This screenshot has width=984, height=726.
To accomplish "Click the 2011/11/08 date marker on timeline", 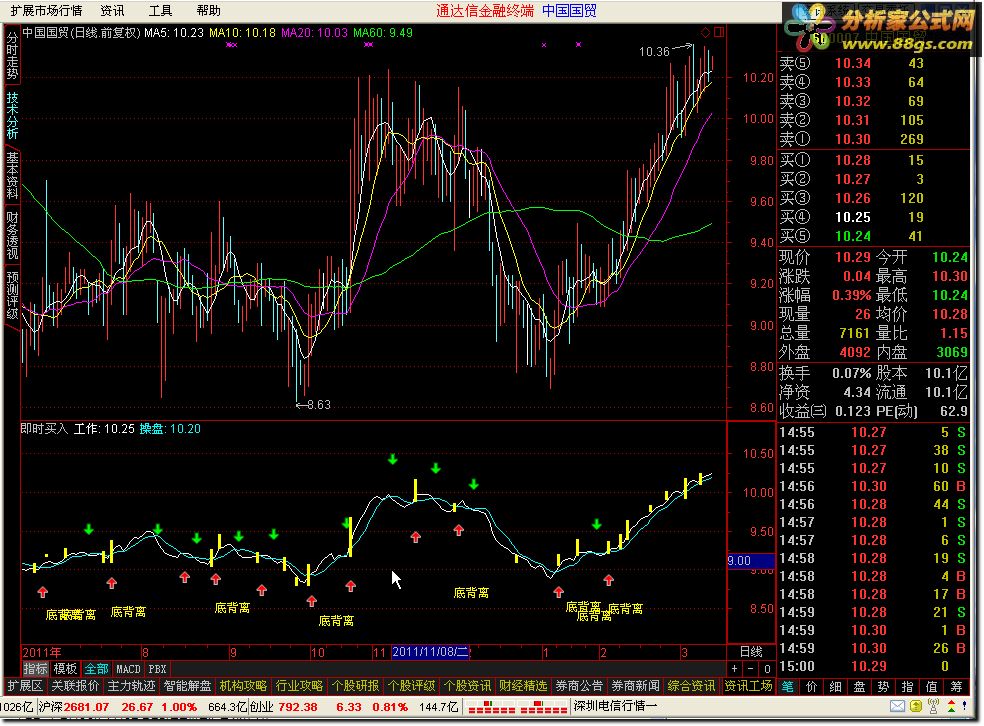I will click(430, 652).
